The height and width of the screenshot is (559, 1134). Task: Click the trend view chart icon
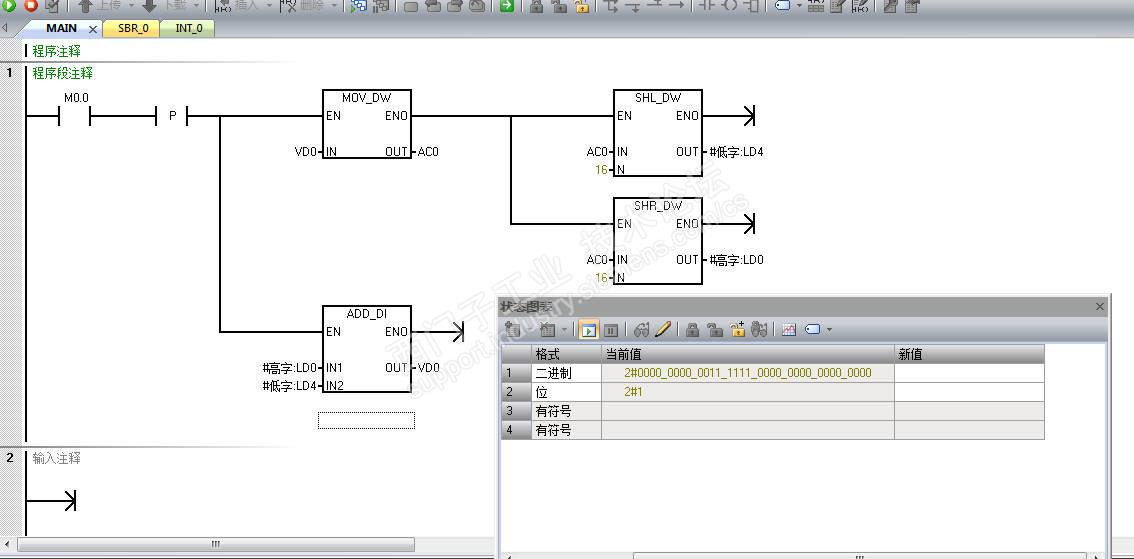[x=789, y=330]
